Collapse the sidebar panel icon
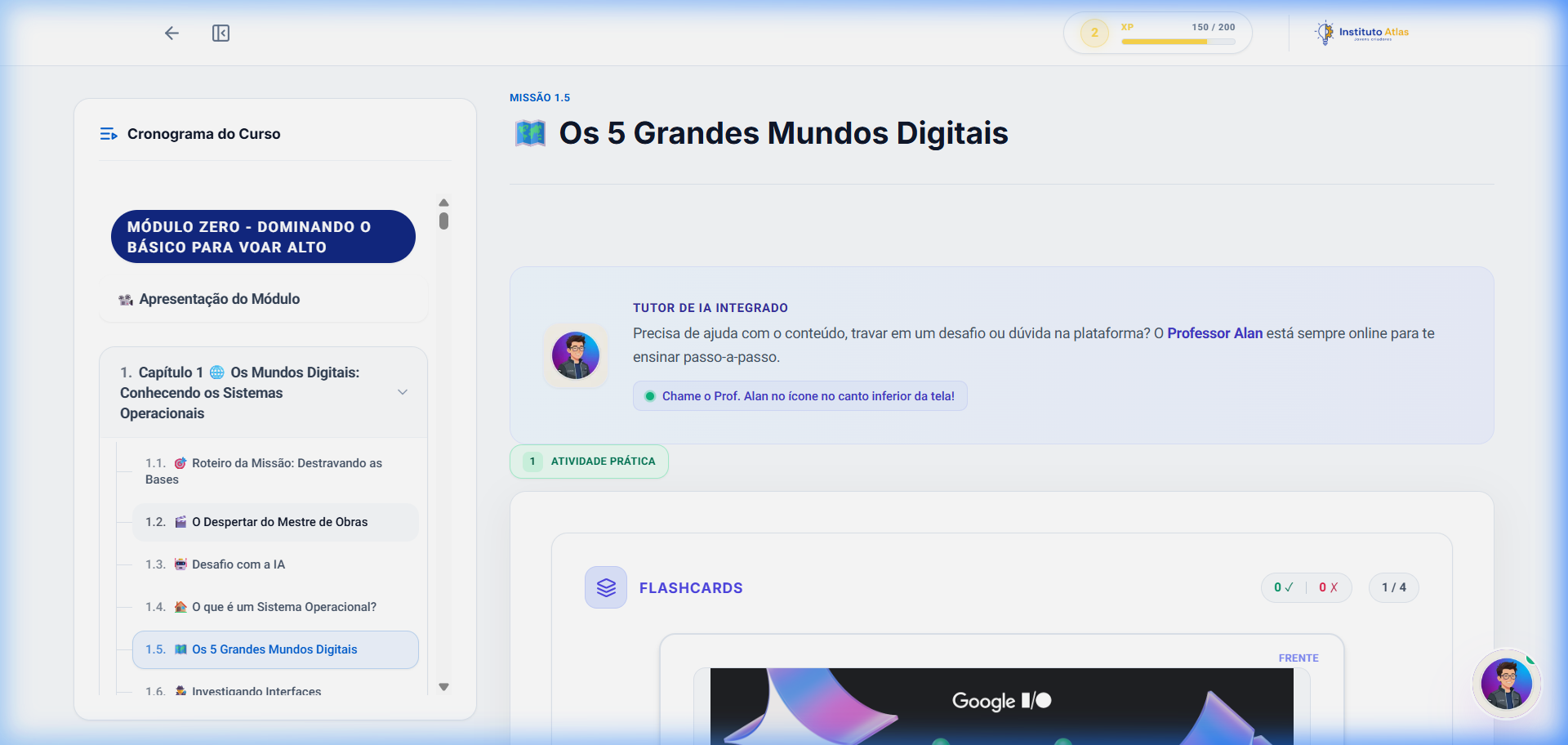The image size is (1568, 745). tap(220, 33)
